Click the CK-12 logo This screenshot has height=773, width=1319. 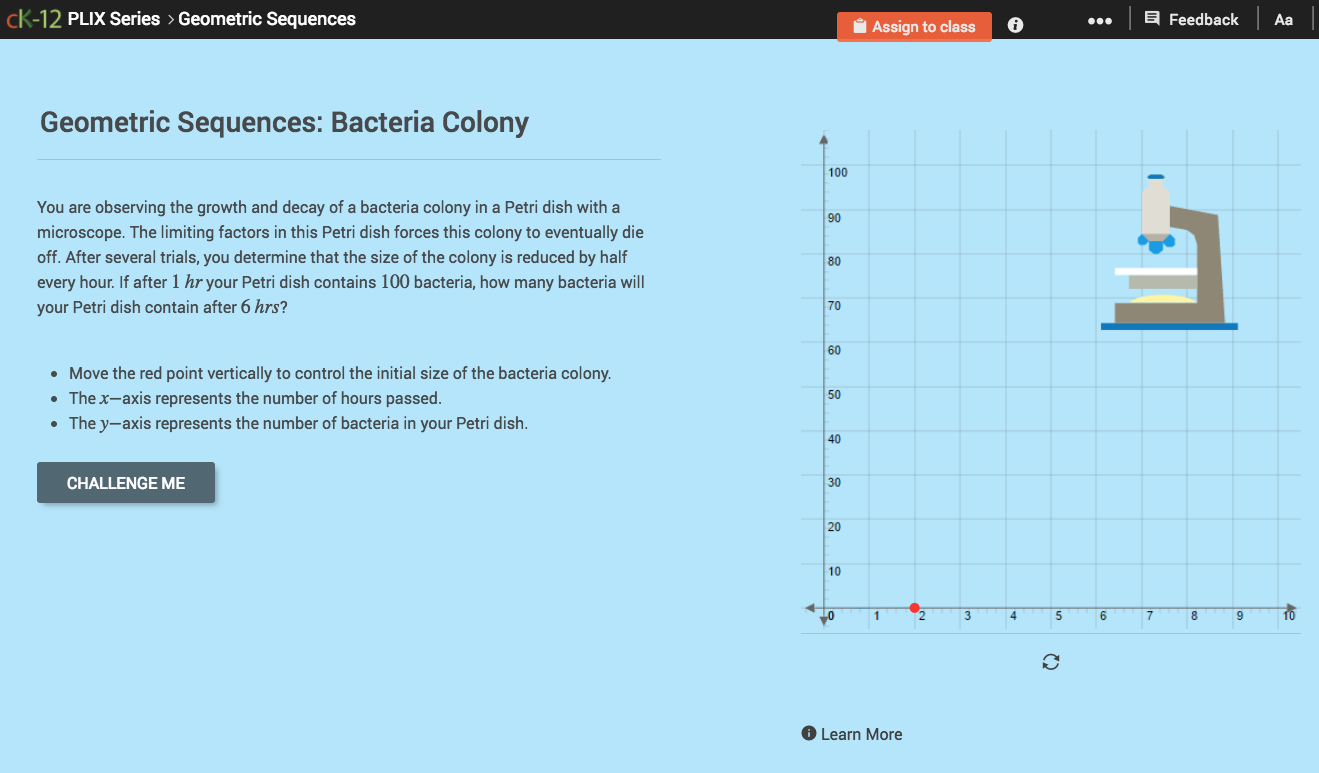point(35,18)
